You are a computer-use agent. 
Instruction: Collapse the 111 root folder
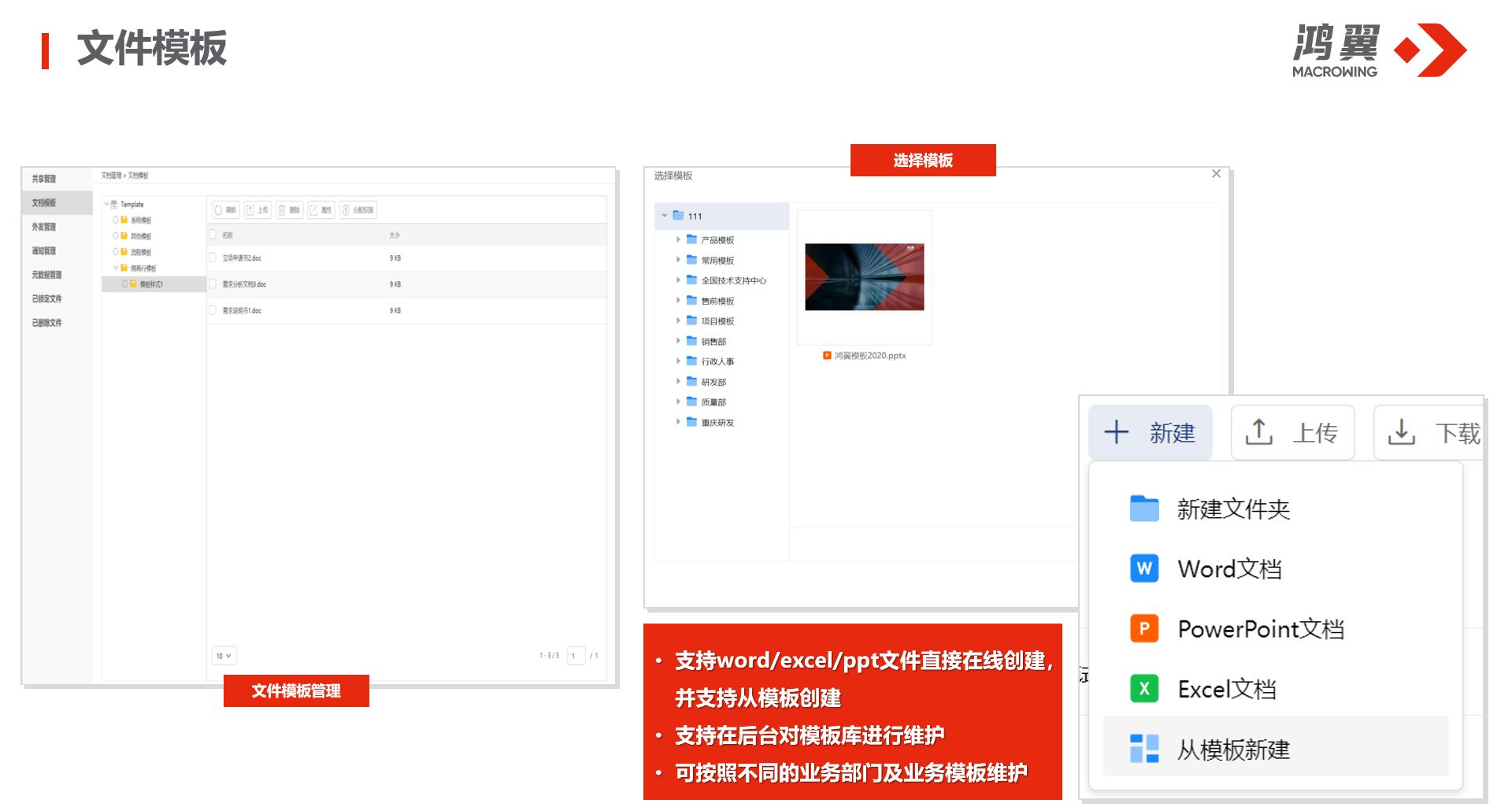click(x=665, y=216)
